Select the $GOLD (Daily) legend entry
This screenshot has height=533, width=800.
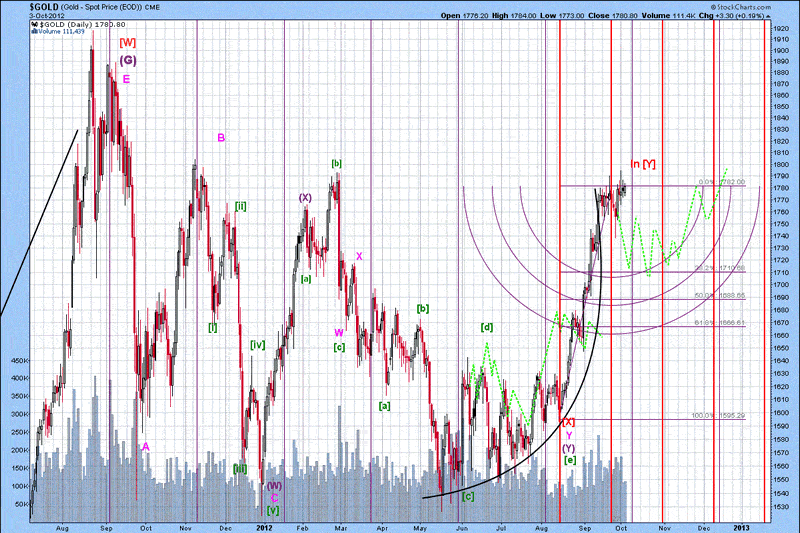click(x=74, y=23)
